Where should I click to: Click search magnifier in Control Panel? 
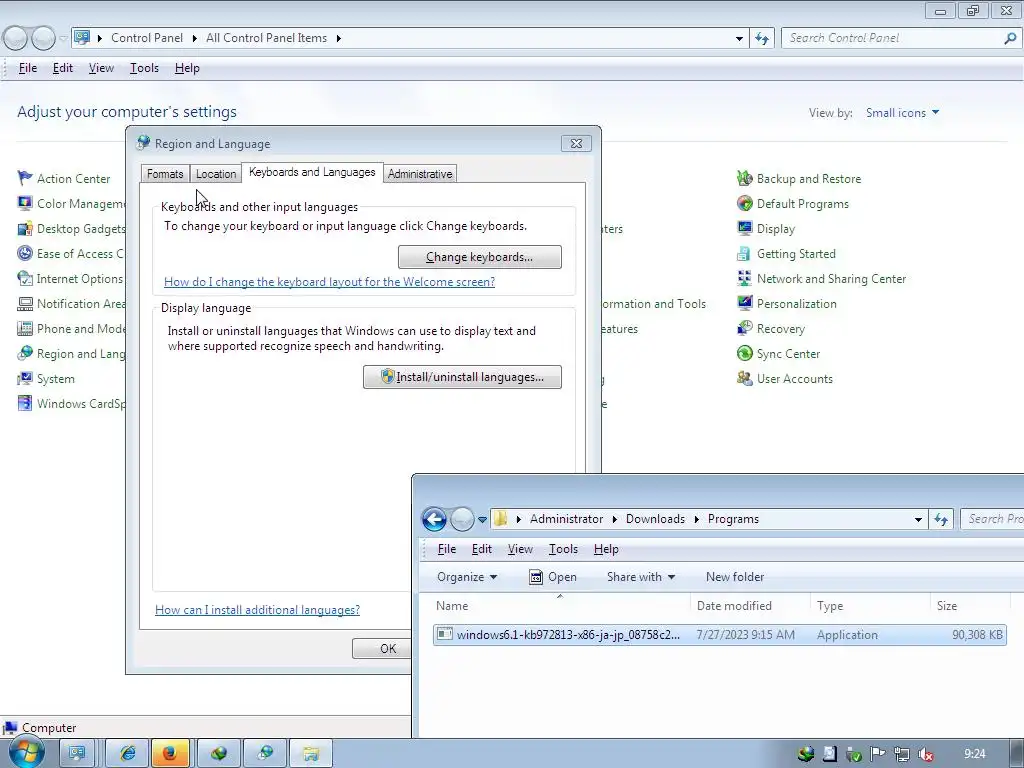pos(1010,38)
